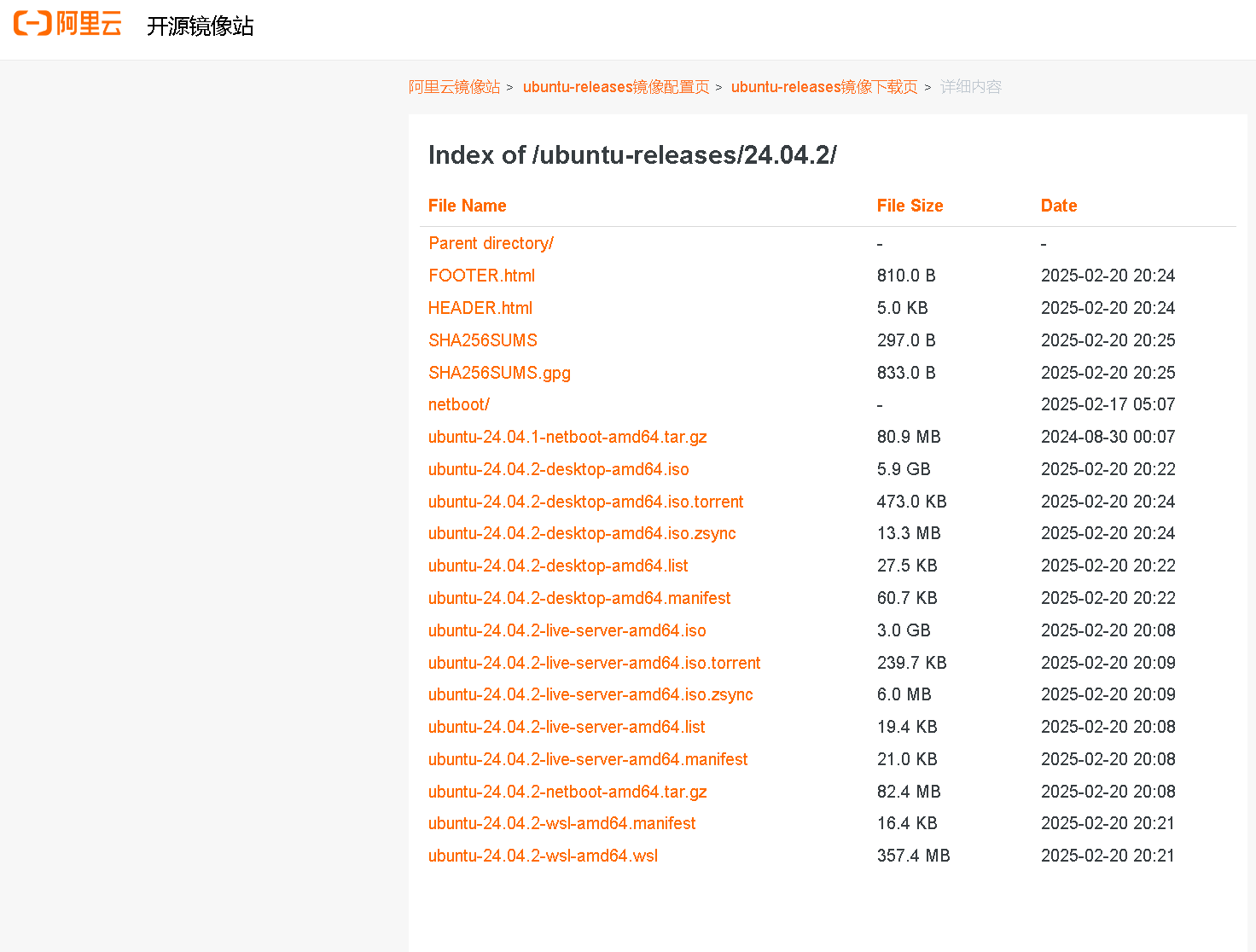Open the 开源镜像站 site title
Image resolution: width=1256 pixels, height=952 pixels.
(201, 26)
